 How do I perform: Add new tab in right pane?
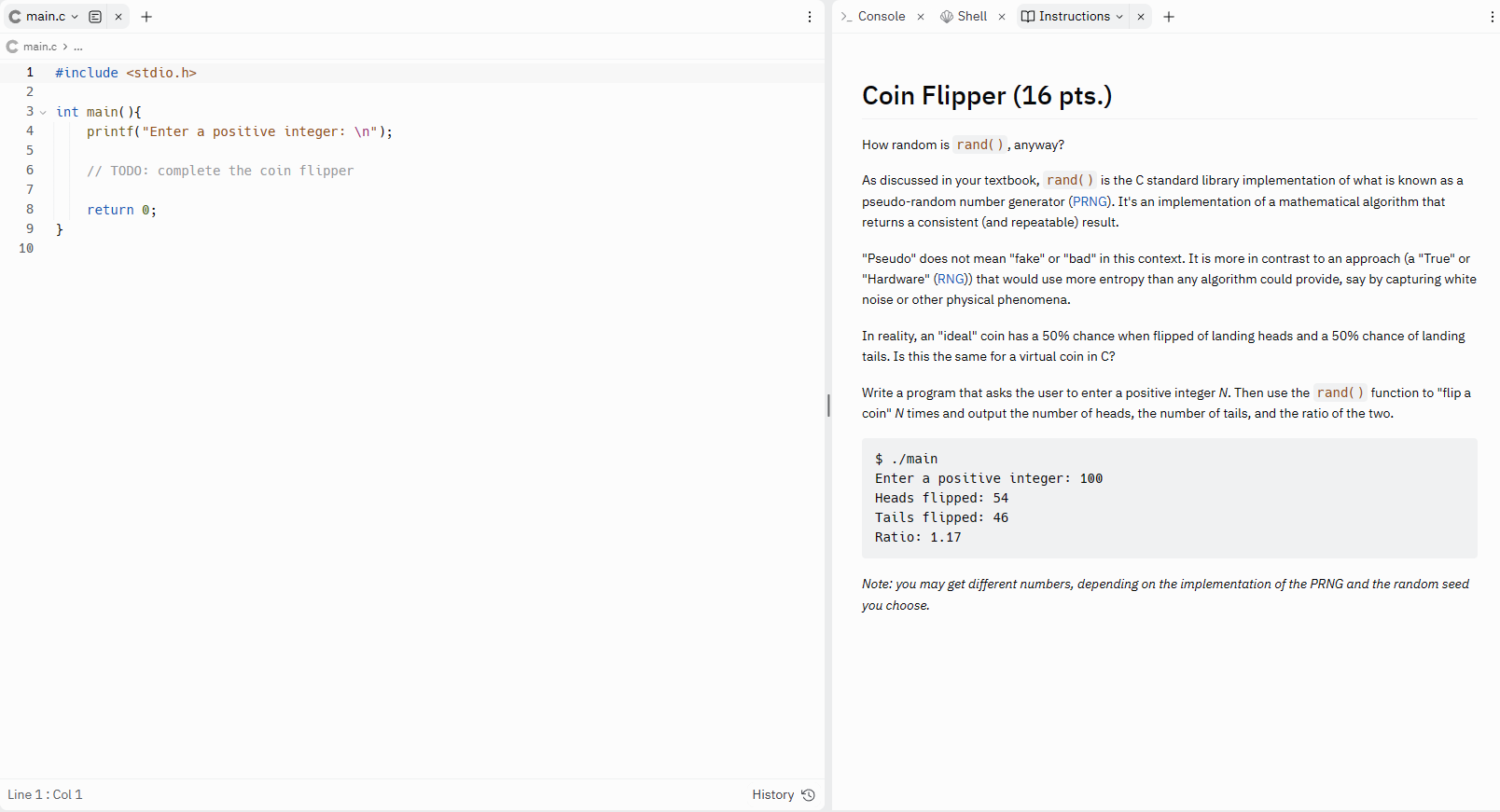1169,17
